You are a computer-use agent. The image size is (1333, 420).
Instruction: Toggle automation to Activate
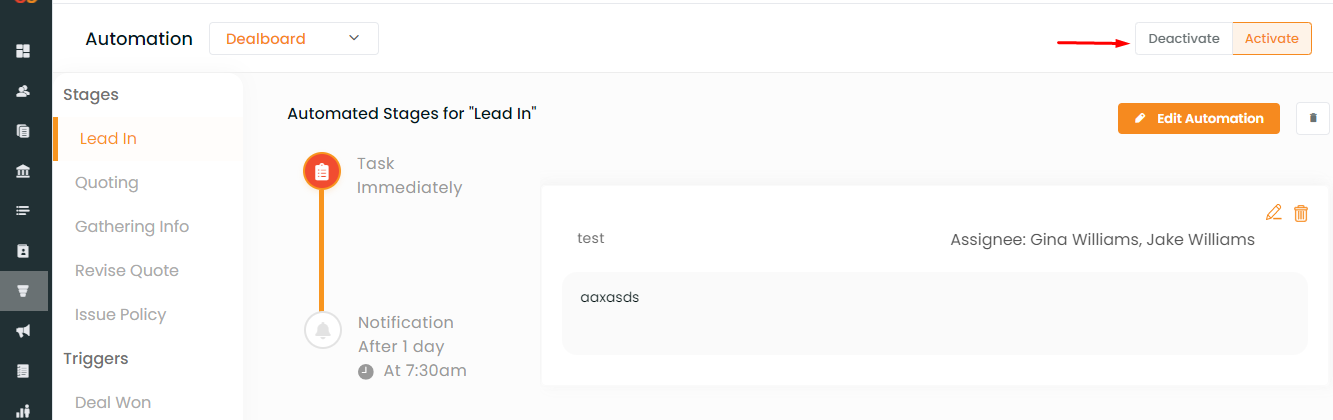[1271, 39]
